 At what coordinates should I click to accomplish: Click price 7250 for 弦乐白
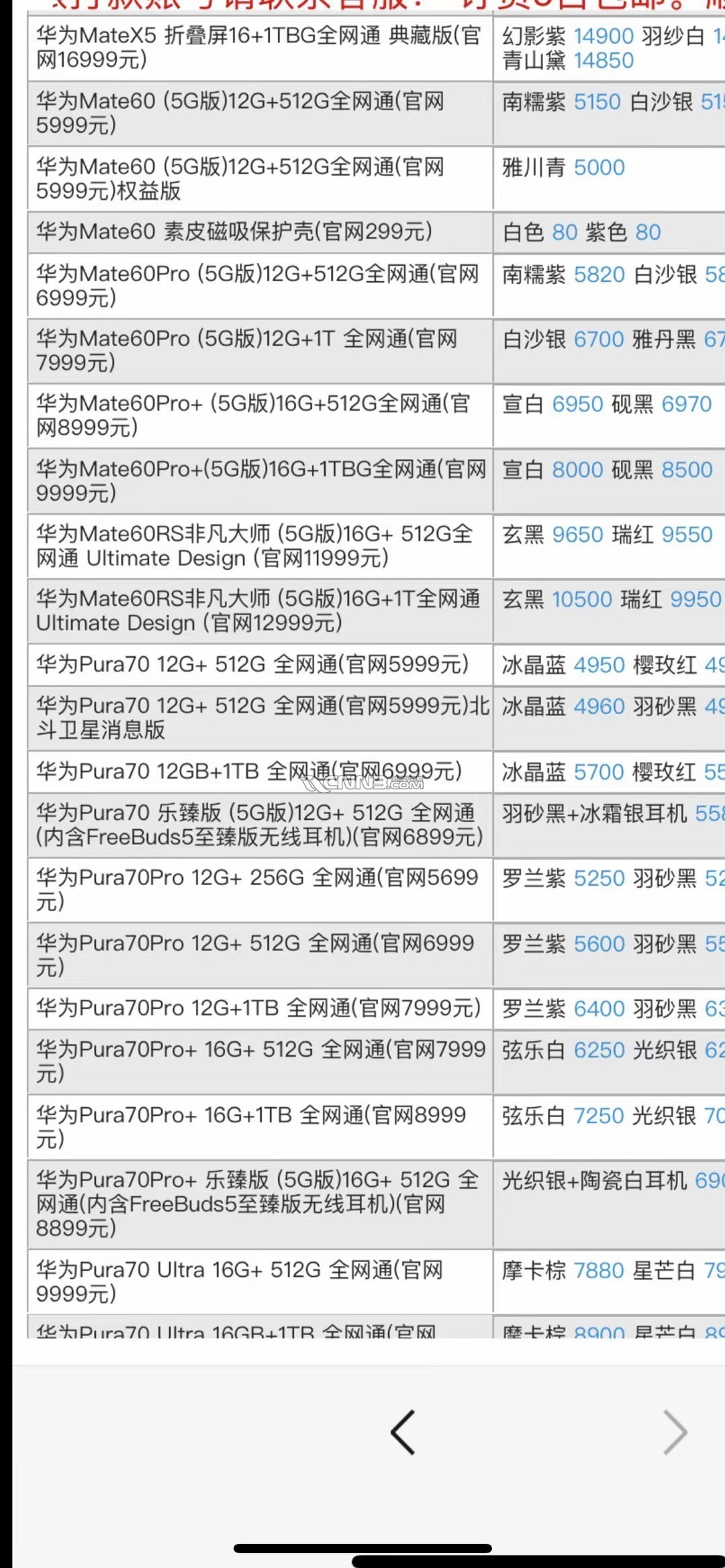(x=599, y=1116)
